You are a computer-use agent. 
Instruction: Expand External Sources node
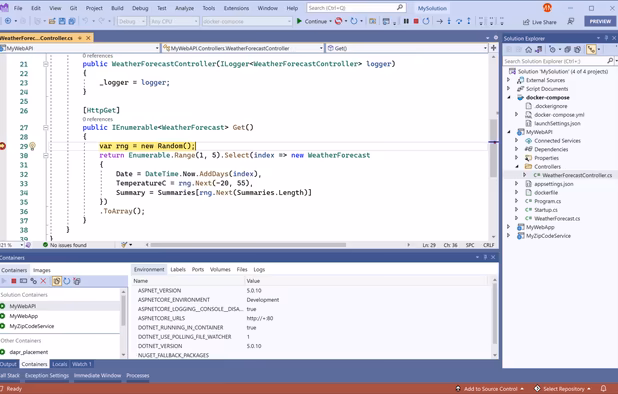point(508,80)
